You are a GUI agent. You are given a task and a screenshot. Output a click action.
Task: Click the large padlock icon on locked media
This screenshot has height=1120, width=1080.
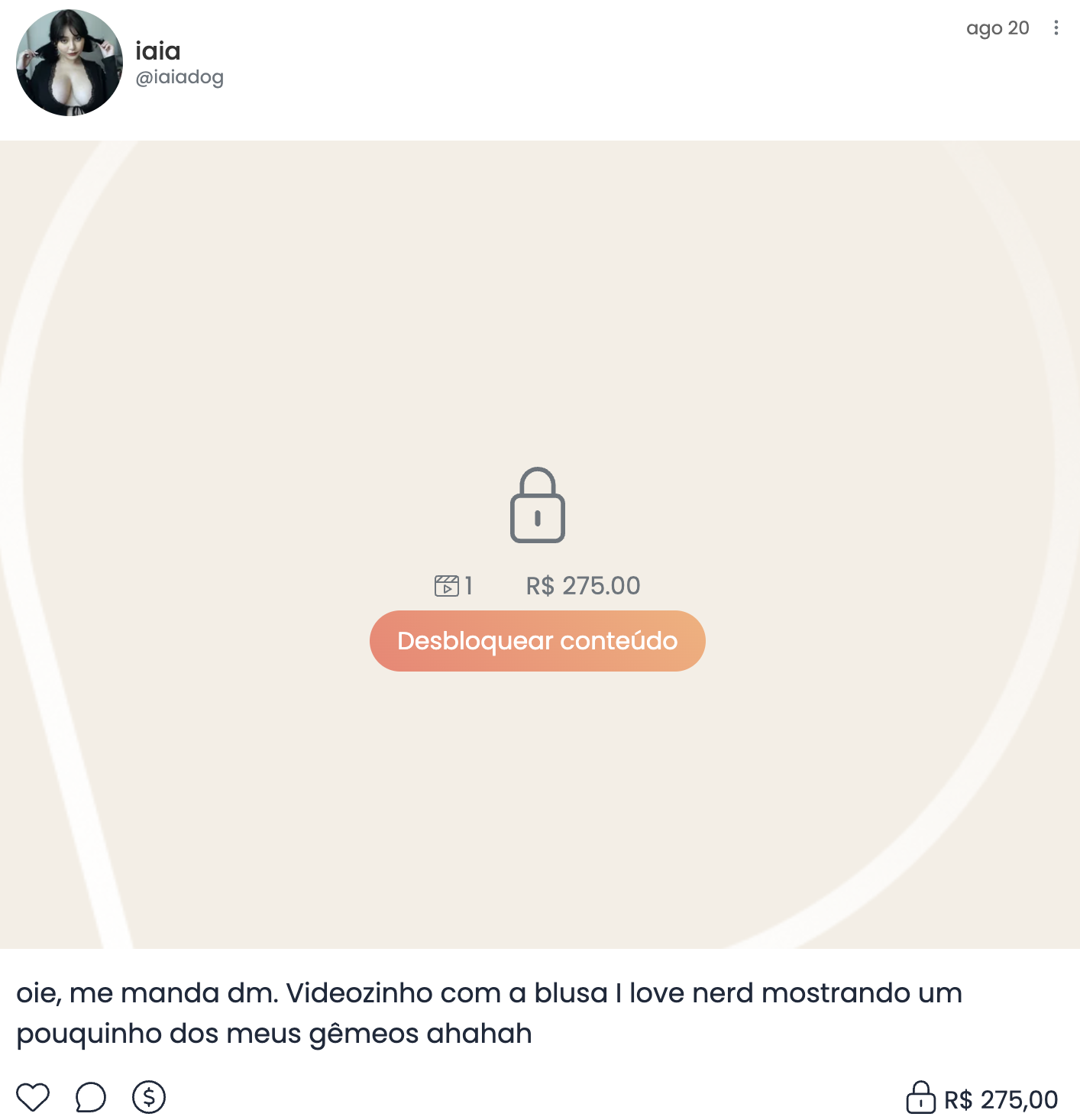[x=538, y=505]
